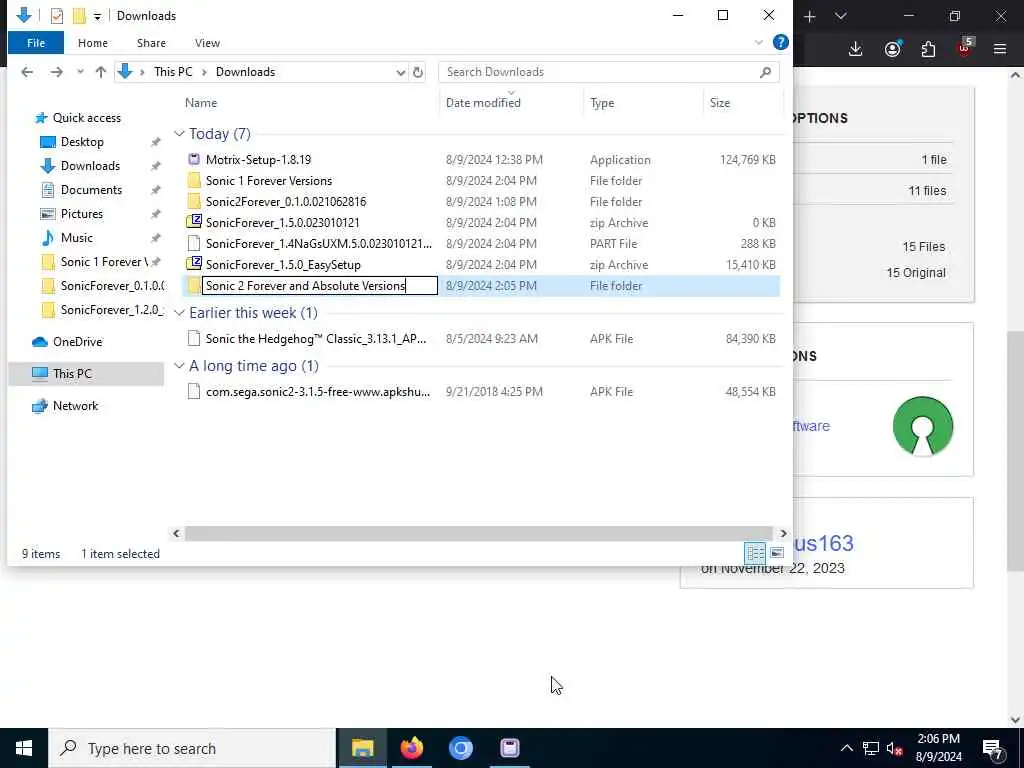The image size is (1024, 768).
Task: Open recent locations dropdown arrow
Action: [x=80, y=72]
